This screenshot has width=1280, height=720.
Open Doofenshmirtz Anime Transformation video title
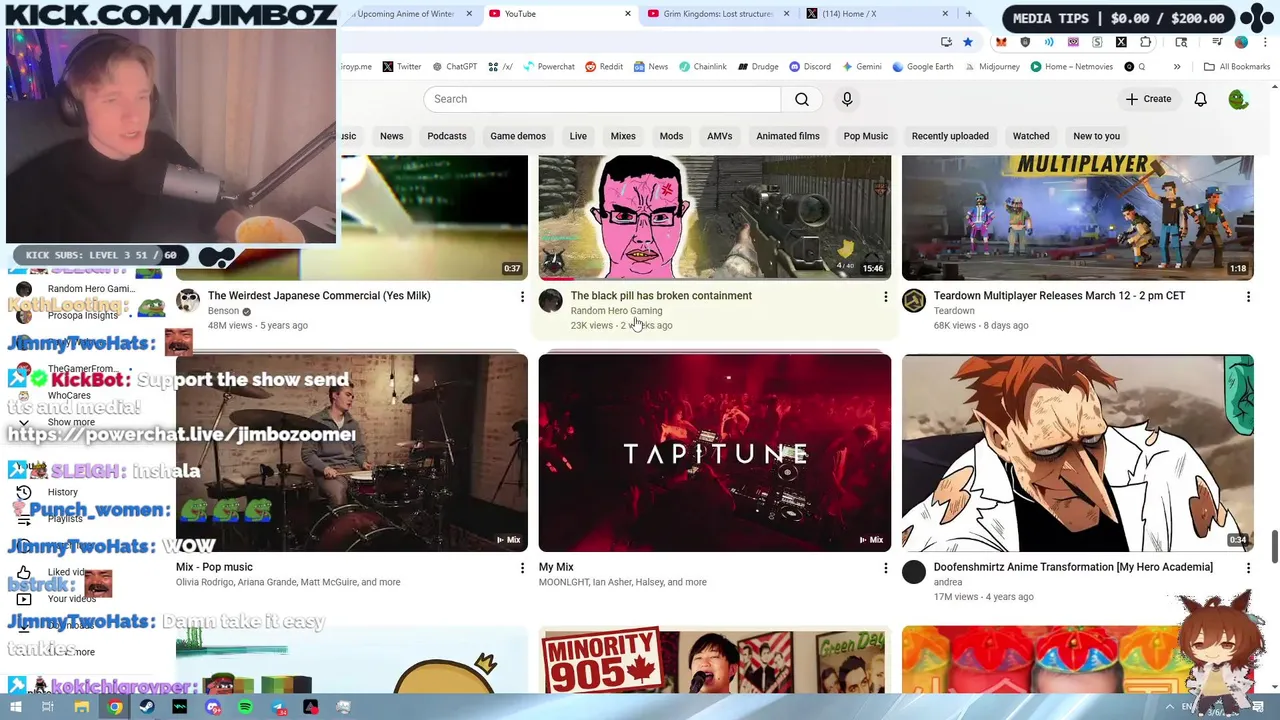[x=1073, y=567]
